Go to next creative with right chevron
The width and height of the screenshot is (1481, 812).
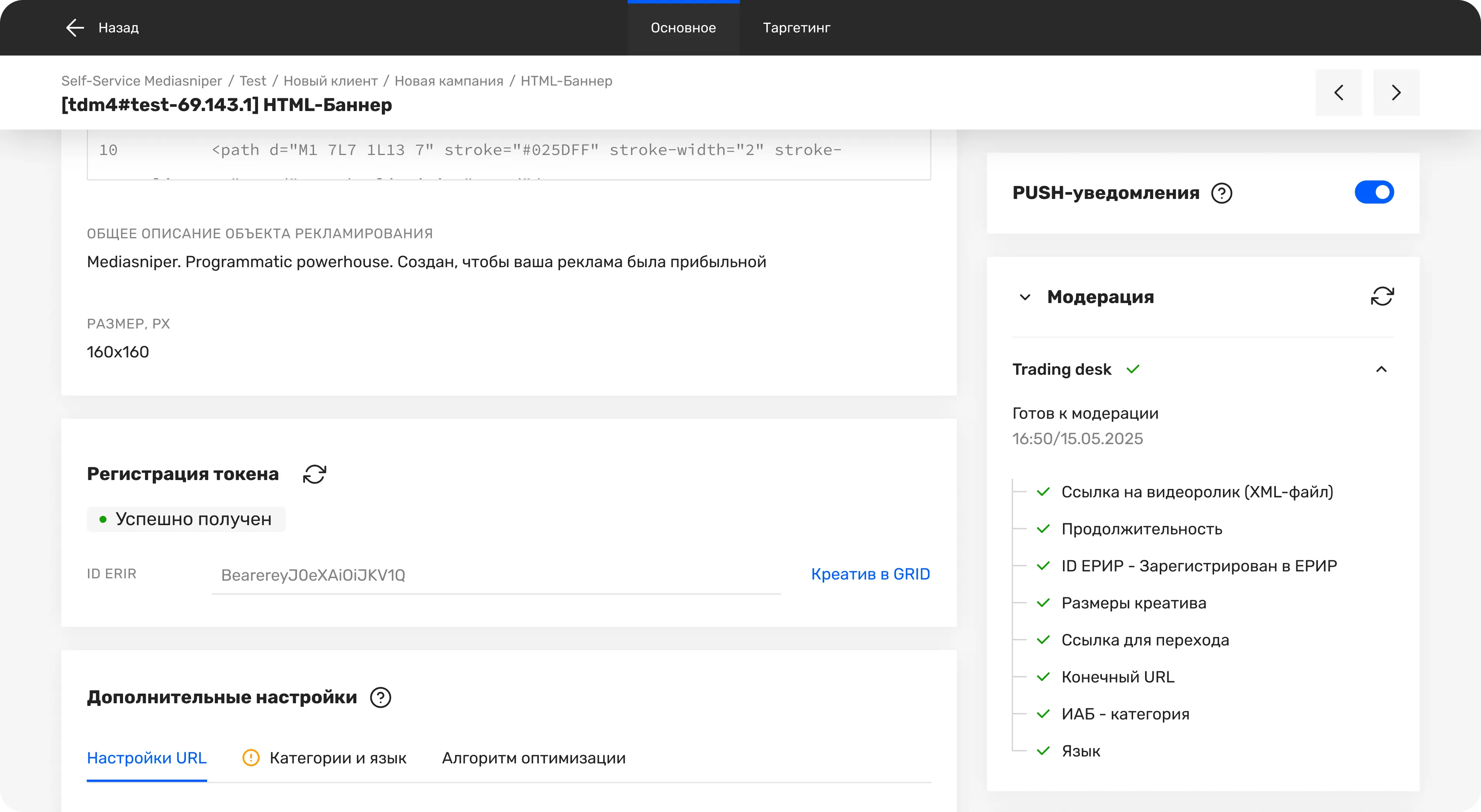(1396, 93)
